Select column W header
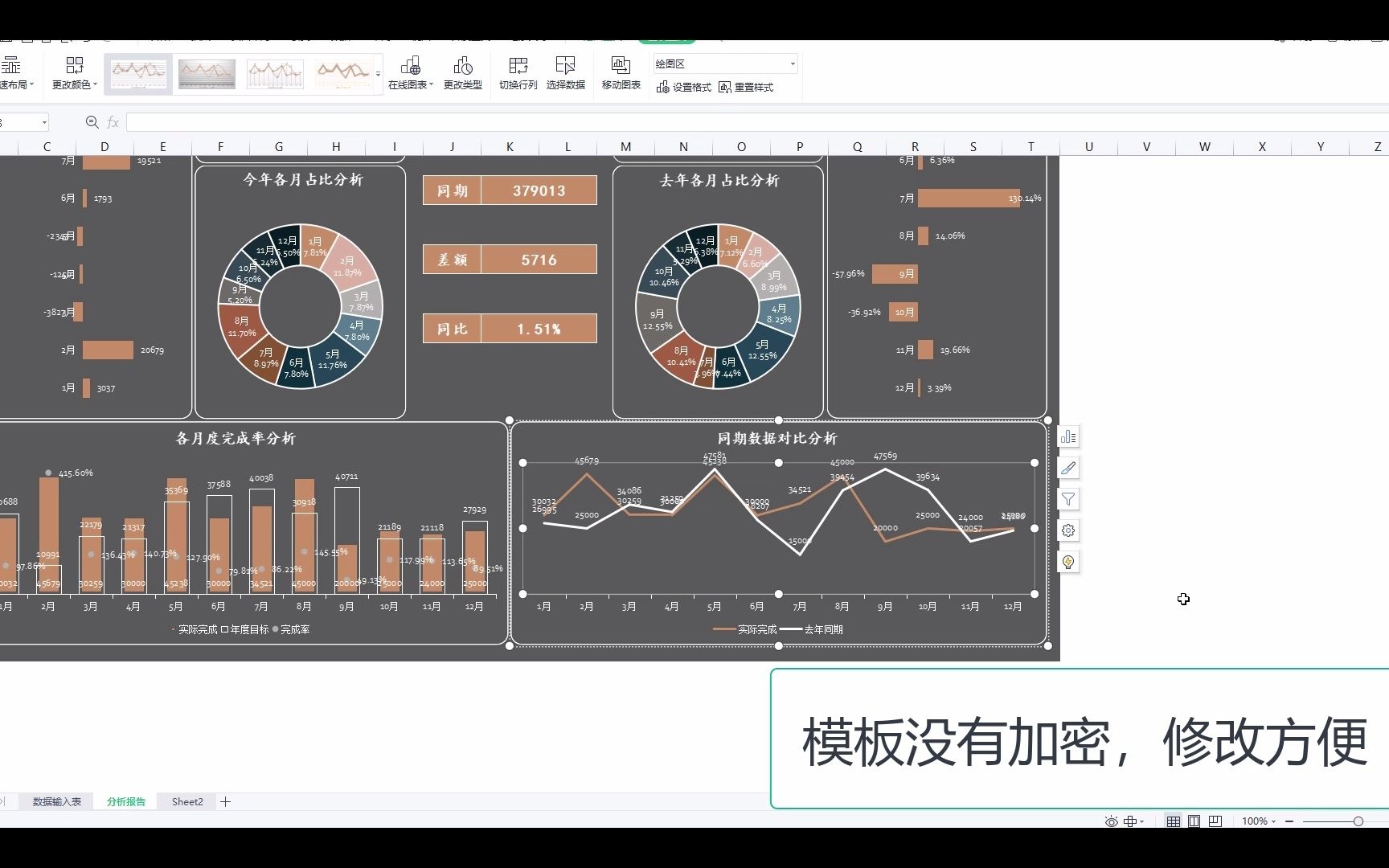Image resolution: width=1389 pixels, height=868 pixels. click(x=1204, y=146)
